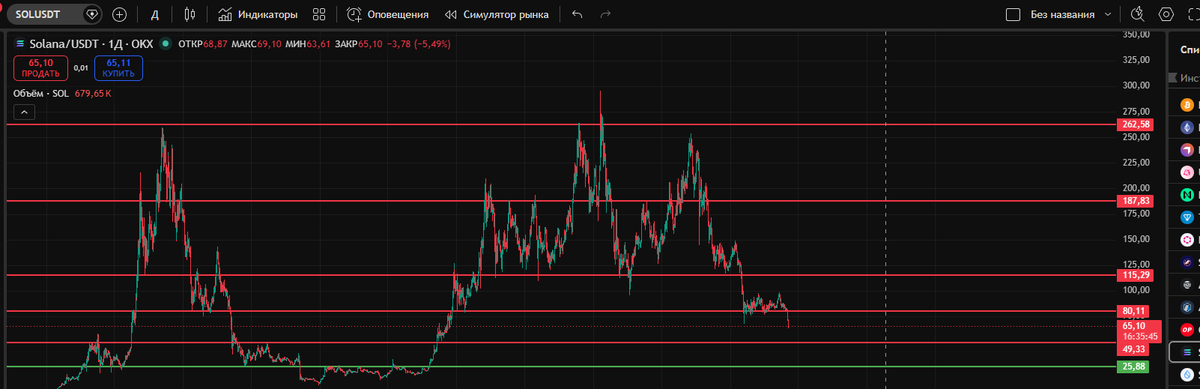Open Индикаторы indicators dialog
The image size is (1200, 389).
[x=258, y=15]
